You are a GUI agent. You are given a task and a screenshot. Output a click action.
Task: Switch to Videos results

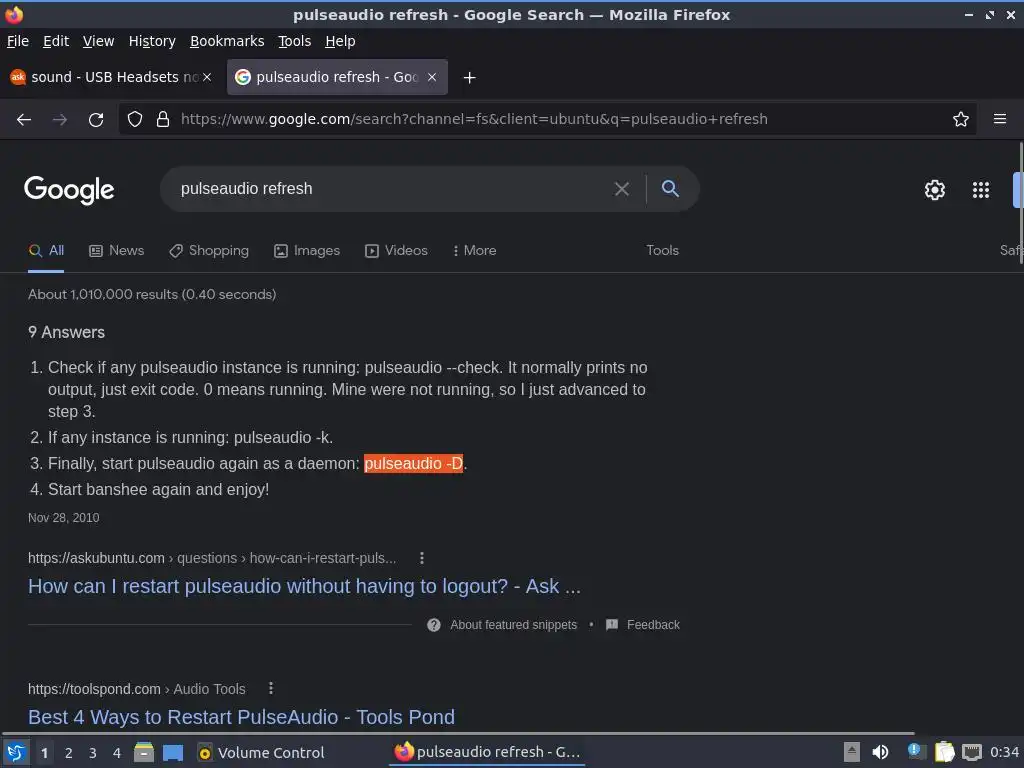pyautogui.click(x=396, y=251)
